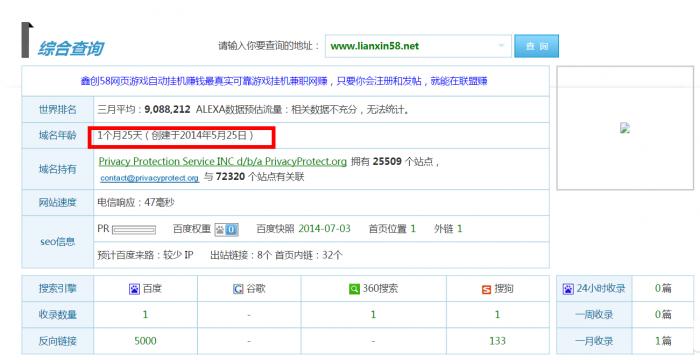Click the 2014-07-03 Baidu snapshot date

point(324,229)
